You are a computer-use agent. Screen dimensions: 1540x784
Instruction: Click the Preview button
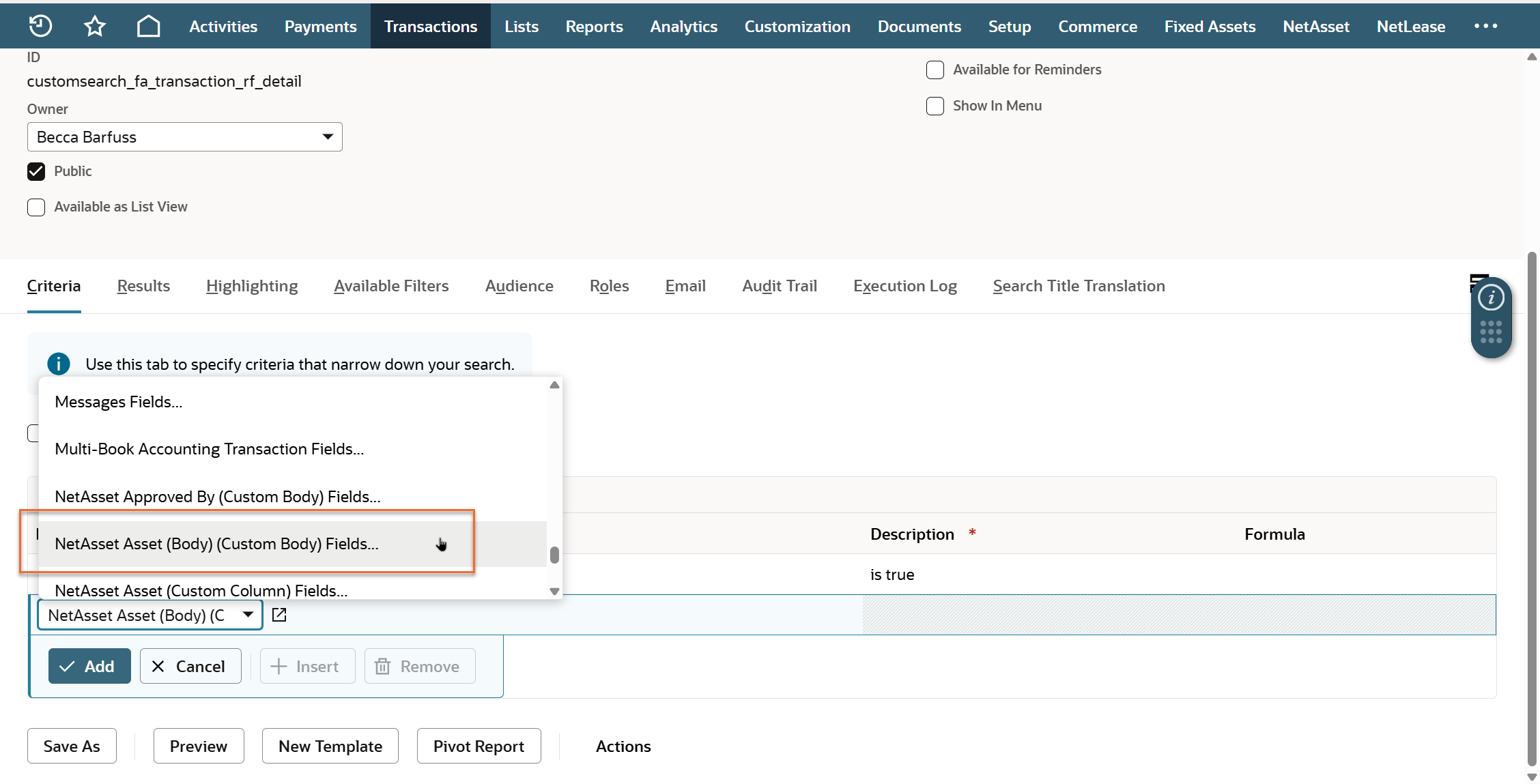[198, 746]
